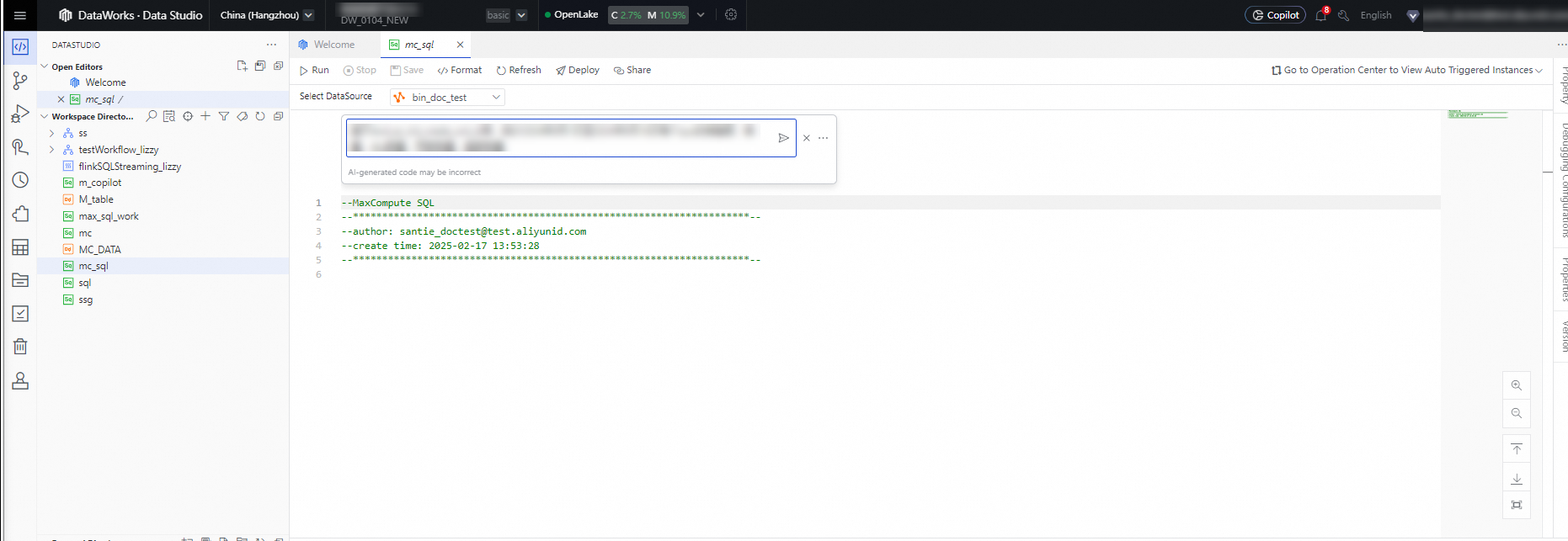Open the run and debug sidebar icon

point(20,114)
